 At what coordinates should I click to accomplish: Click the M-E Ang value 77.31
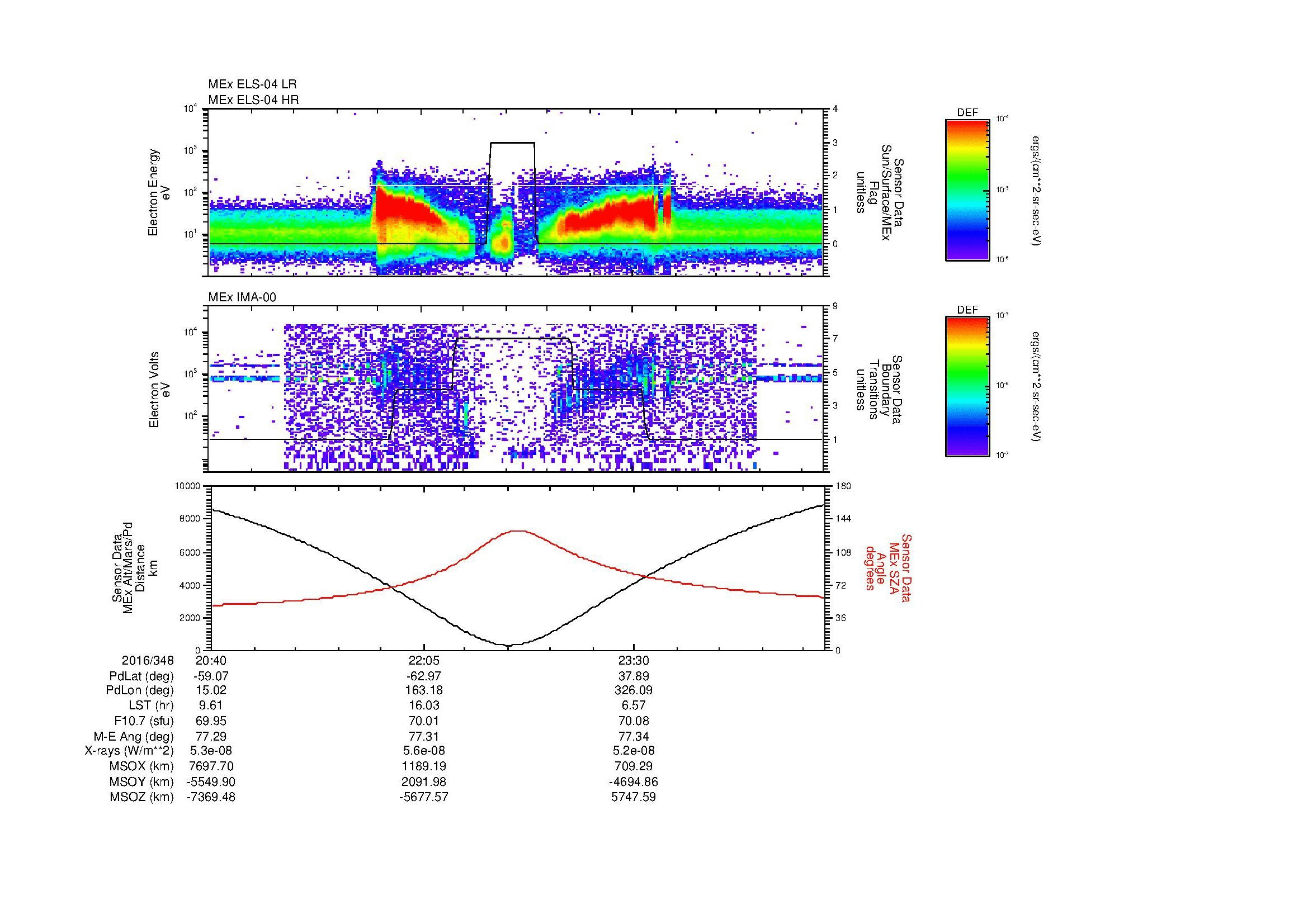point(424,737)
